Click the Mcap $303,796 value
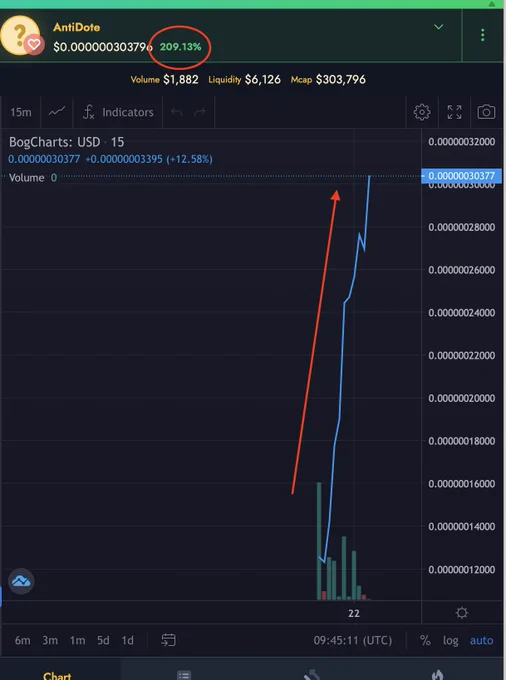 click(x=328, y=79)
